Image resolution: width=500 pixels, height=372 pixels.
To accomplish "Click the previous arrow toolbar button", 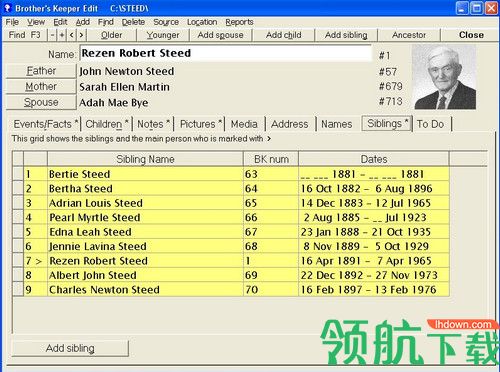I will click(72, 35).
